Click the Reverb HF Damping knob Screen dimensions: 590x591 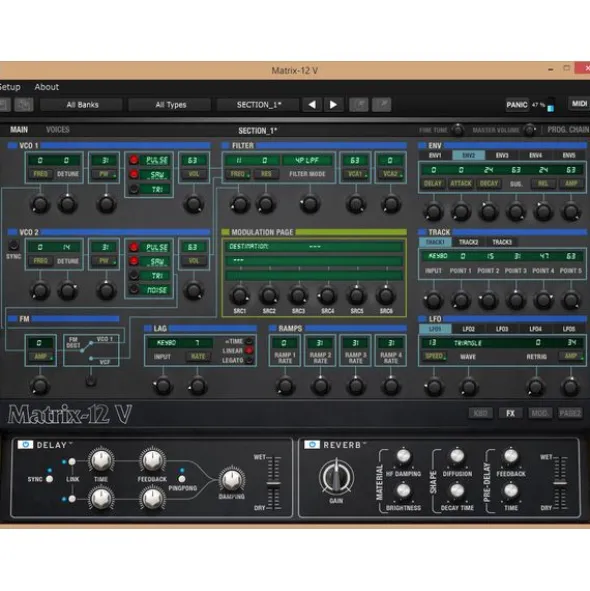(x=403, y=456)
